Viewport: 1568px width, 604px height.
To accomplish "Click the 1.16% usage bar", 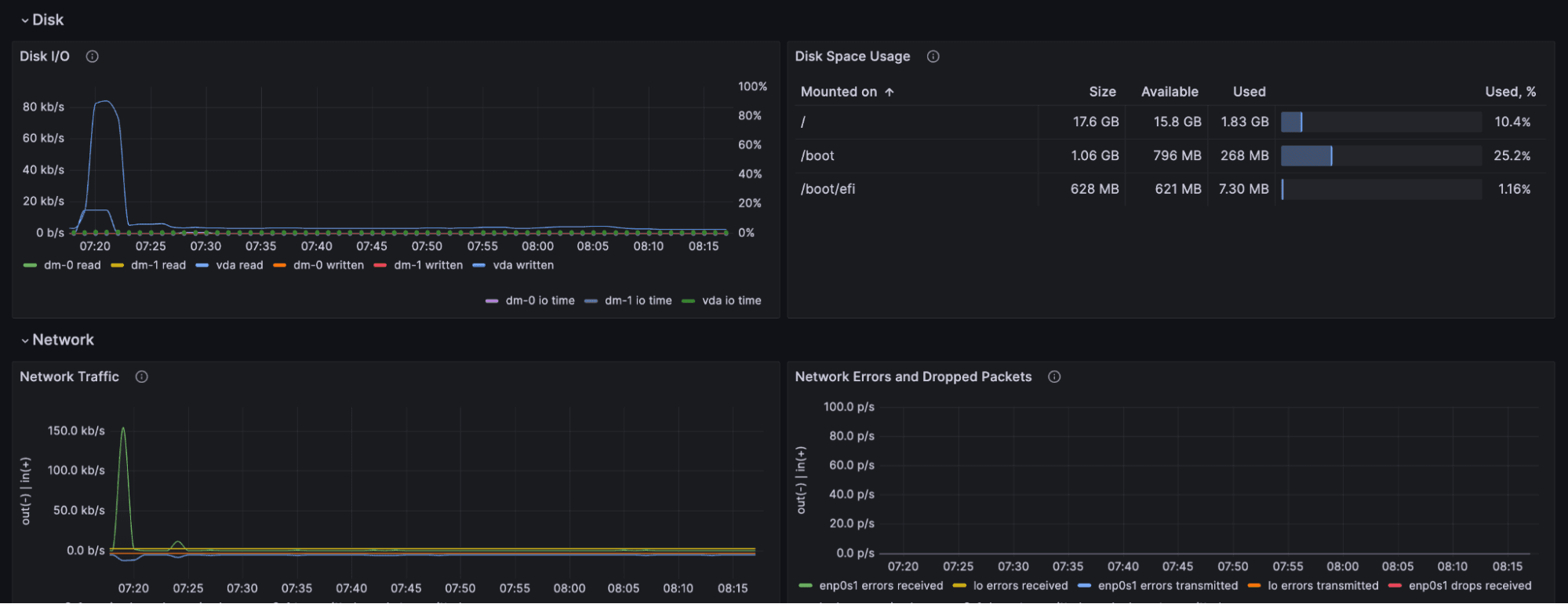I will (x=1381, y=189).
